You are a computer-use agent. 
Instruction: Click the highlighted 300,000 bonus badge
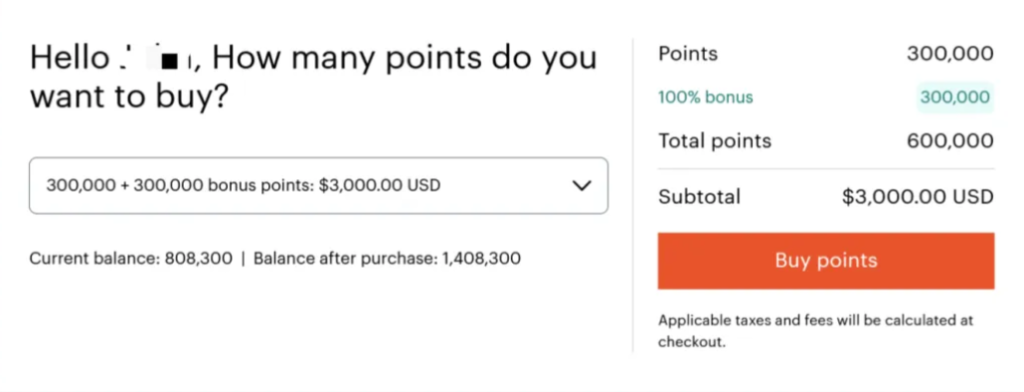(955, 97)
